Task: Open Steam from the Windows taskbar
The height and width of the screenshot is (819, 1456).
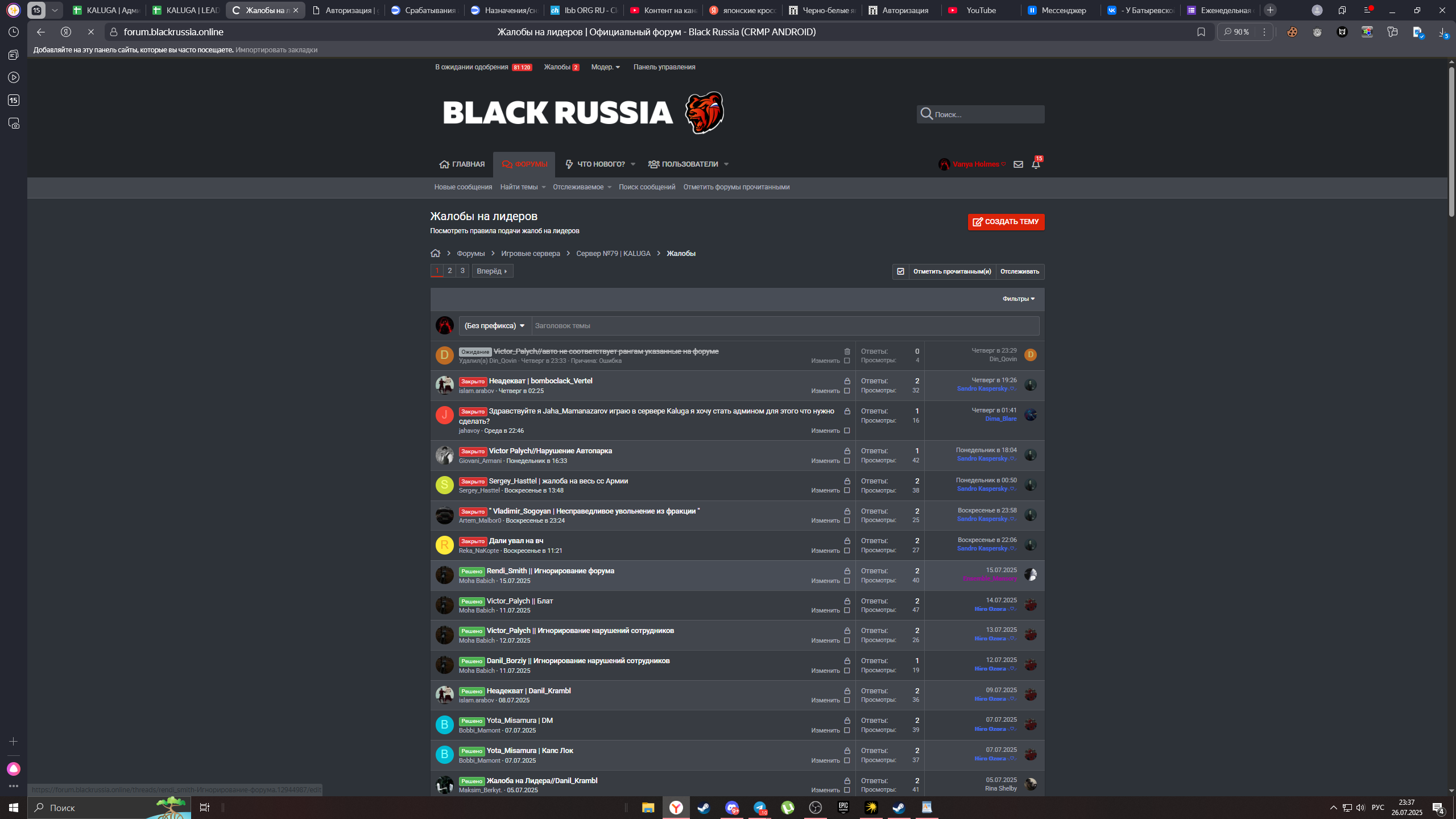Action: pyautogui.click(x=704, y=808)
